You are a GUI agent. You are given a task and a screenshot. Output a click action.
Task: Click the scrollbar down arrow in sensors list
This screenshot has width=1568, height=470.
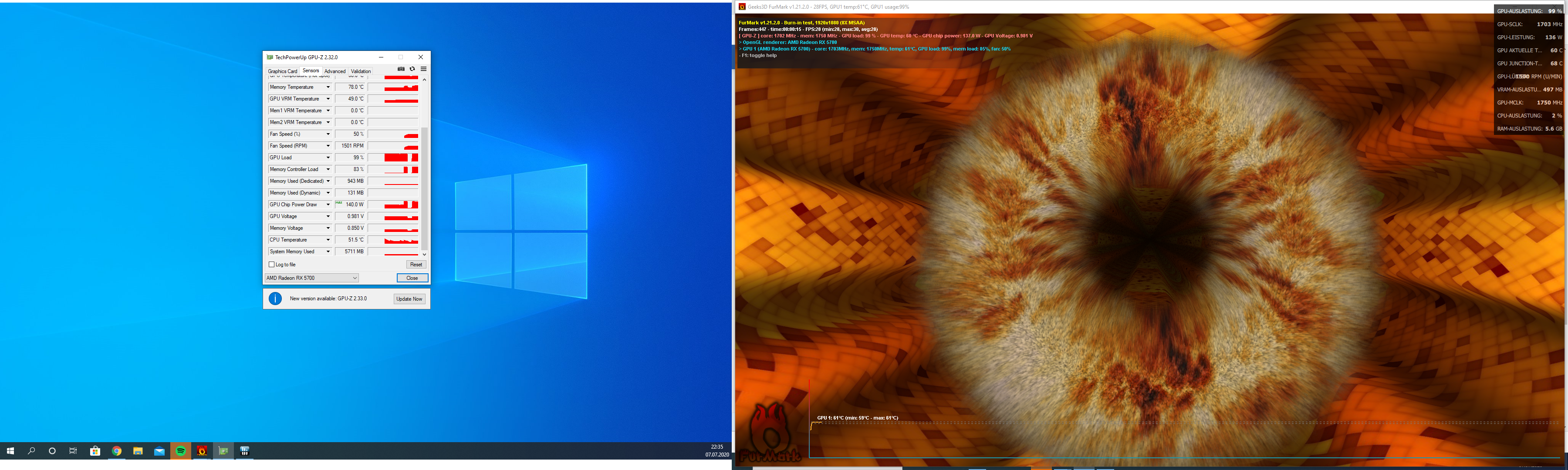(424, 254)
